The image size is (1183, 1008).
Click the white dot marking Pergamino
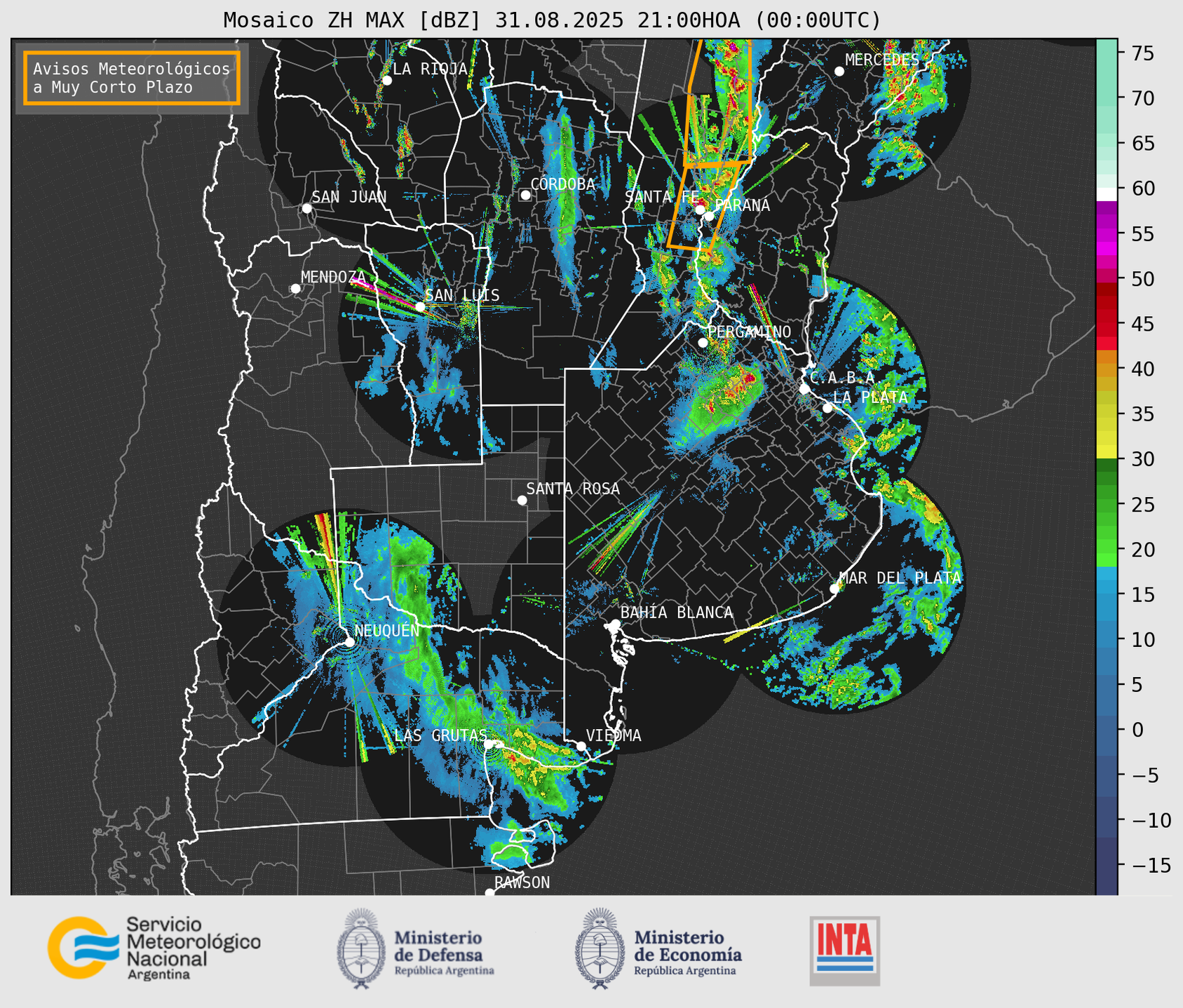coord(703,343)
